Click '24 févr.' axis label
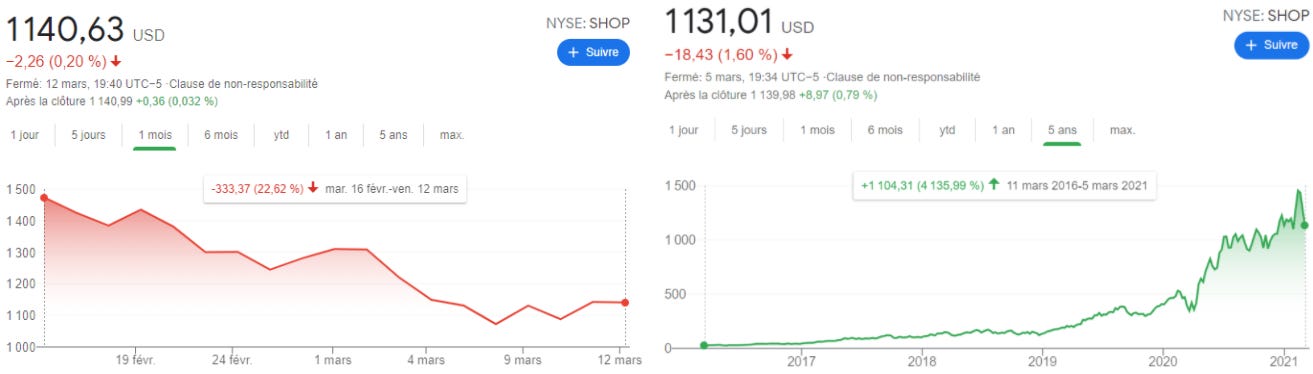This screenshot has height=374, width=1313. (232, 360)
